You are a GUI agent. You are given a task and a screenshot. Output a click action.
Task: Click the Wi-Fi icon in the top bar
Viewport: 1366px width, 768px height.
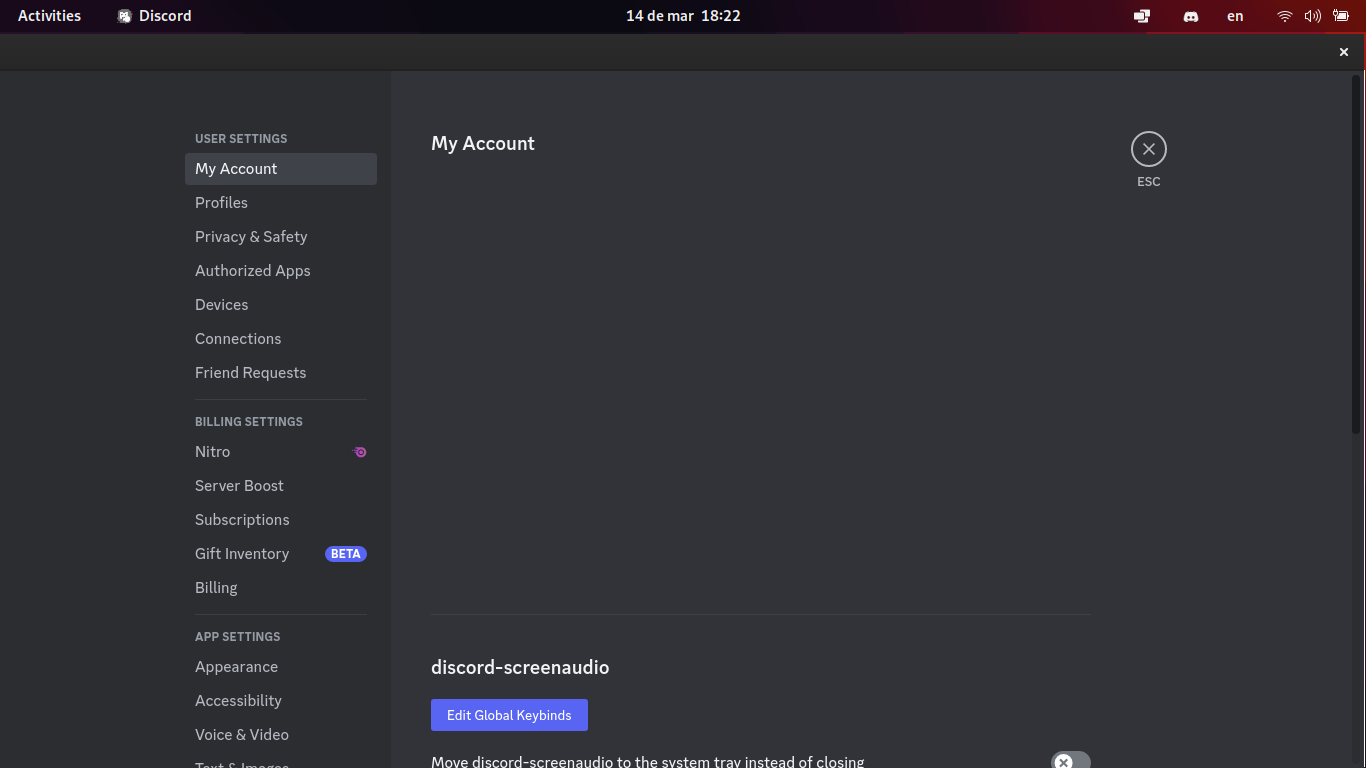pyautogui.click(x=1284, y=16)
